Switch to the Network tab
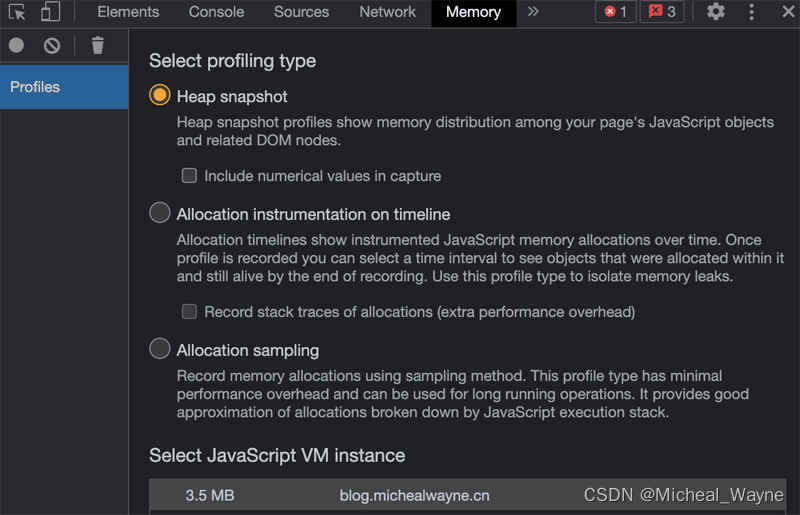Screen dimensions: 800x515 point(387,12)
